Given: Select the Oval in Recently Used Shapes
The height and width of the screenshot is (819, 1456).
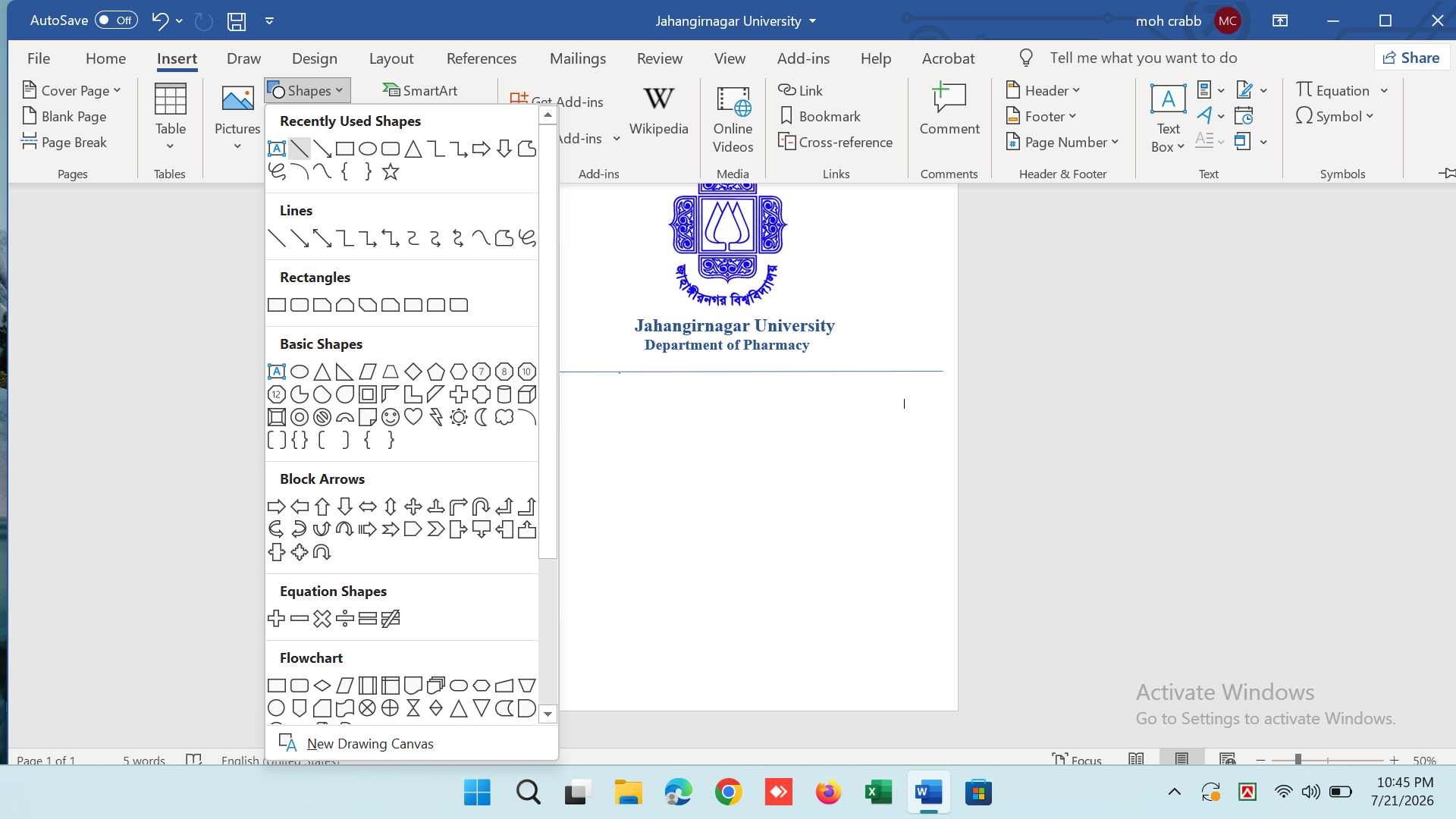Looking at the screenshot, I should 368,149.
